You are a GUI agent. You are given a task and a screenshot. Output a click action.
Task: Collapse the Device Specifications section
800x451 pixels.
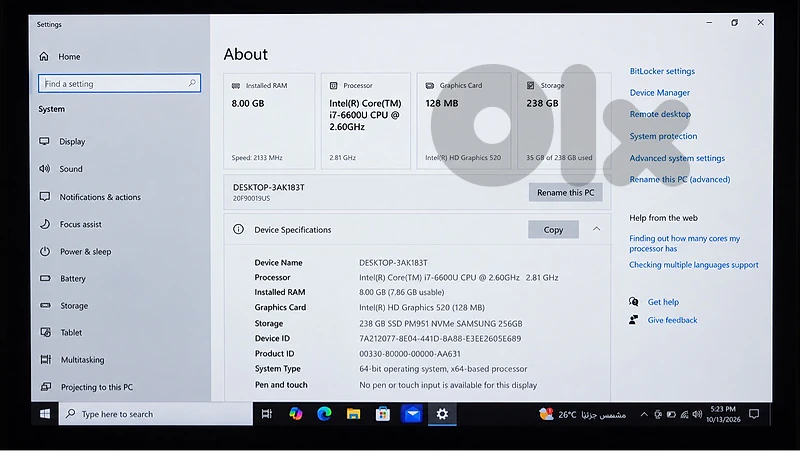coord(596,229)
